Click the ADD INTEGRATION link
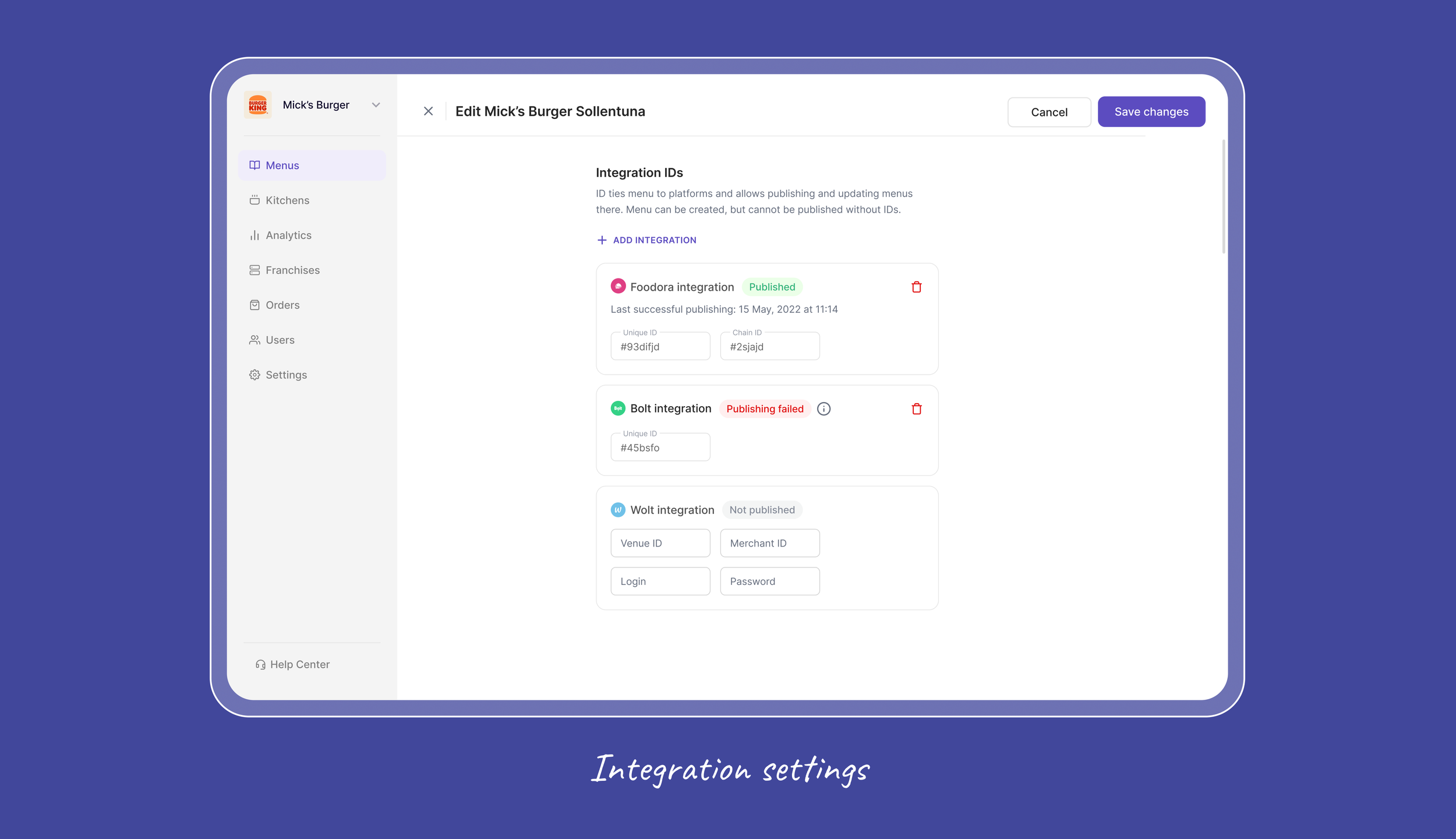1456x839 pixels. click(655, 240)
